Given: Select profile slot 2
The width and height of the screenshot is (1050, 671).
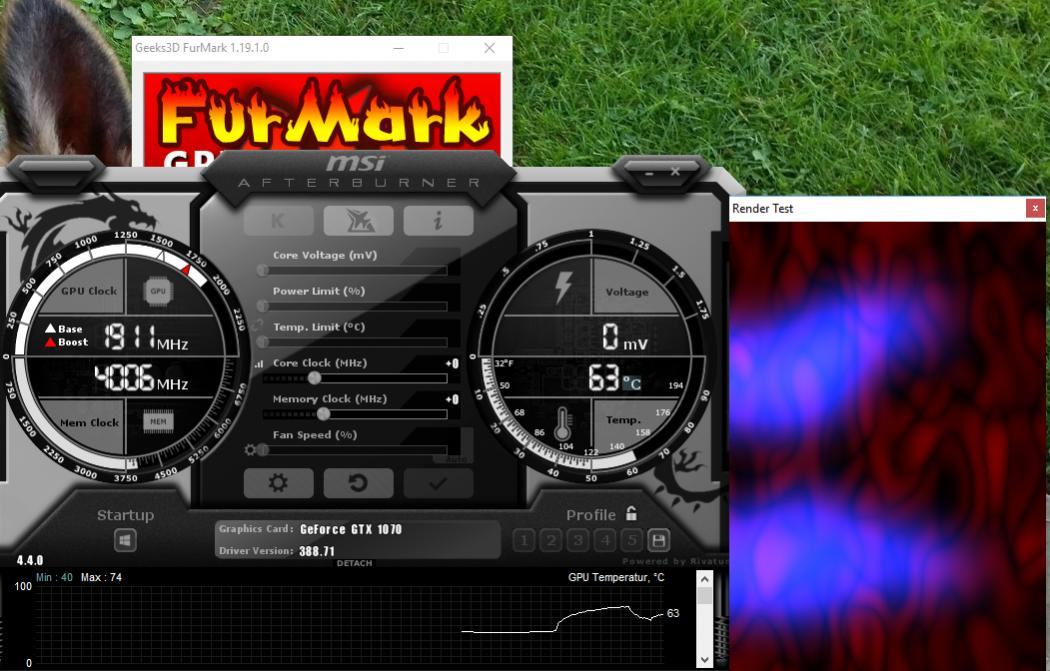Looking at the screenshot, I should 550,540.
